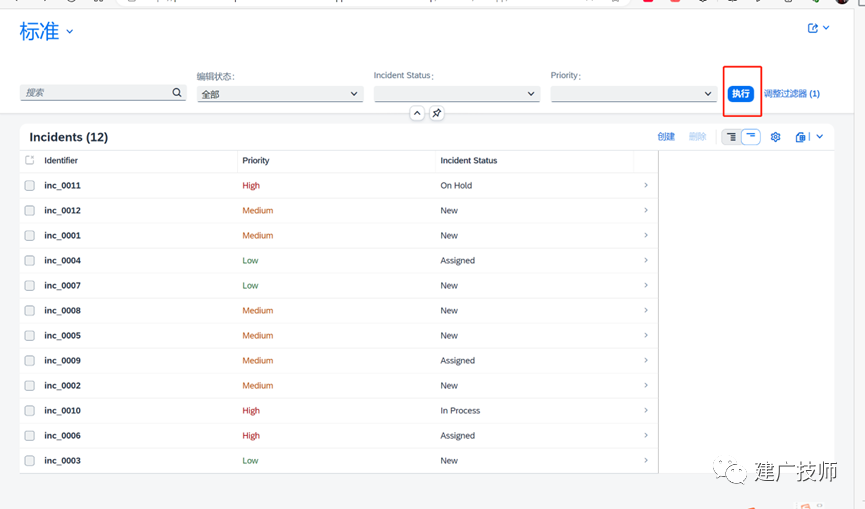865x509 pixels.
Task: Open inc_0002 row navigation arrow
Action: click(646, 385)
